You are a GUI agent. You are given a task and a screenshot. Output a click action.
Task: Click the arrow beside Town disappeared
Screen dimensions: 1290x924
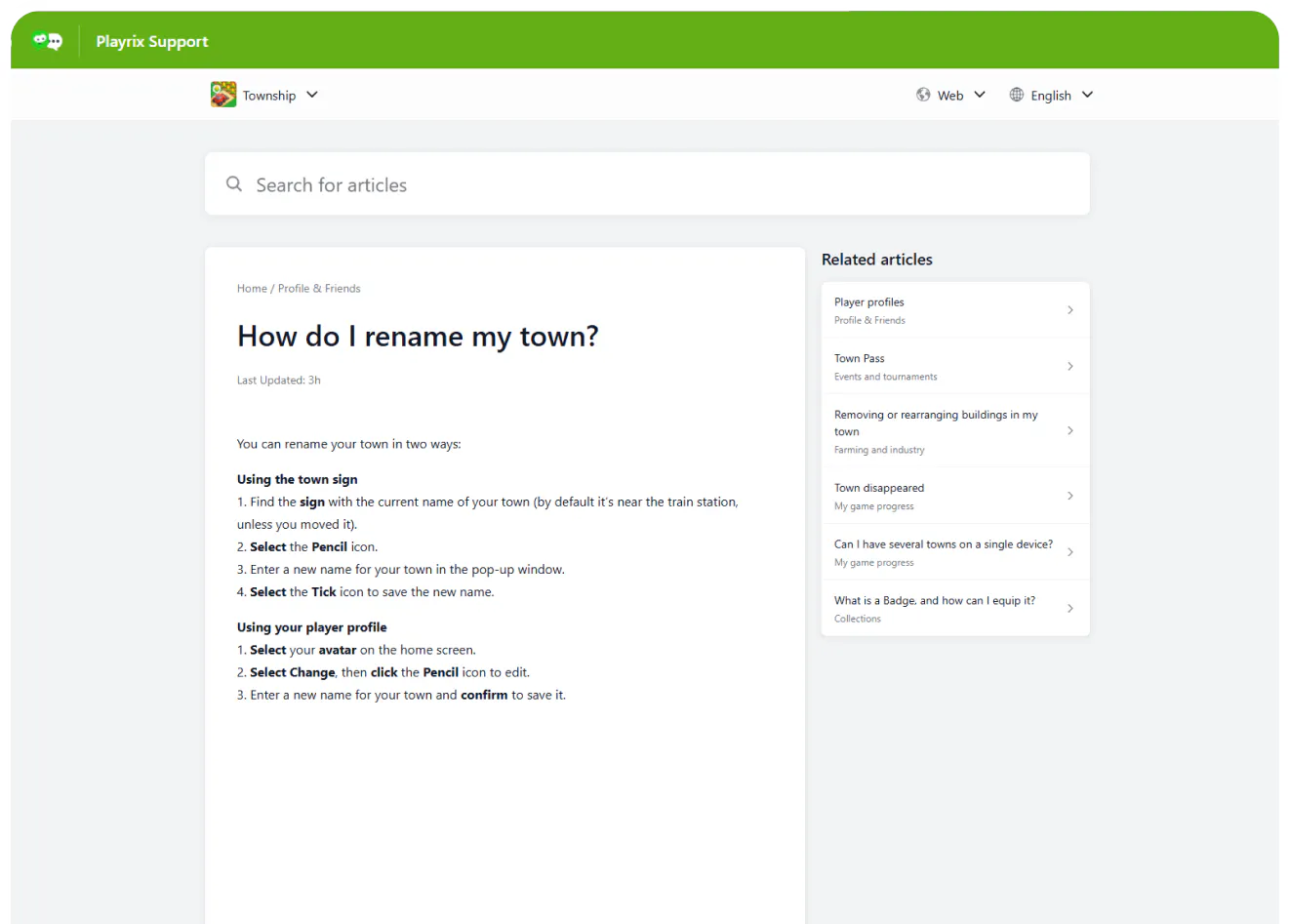(x=1070, y=496)
